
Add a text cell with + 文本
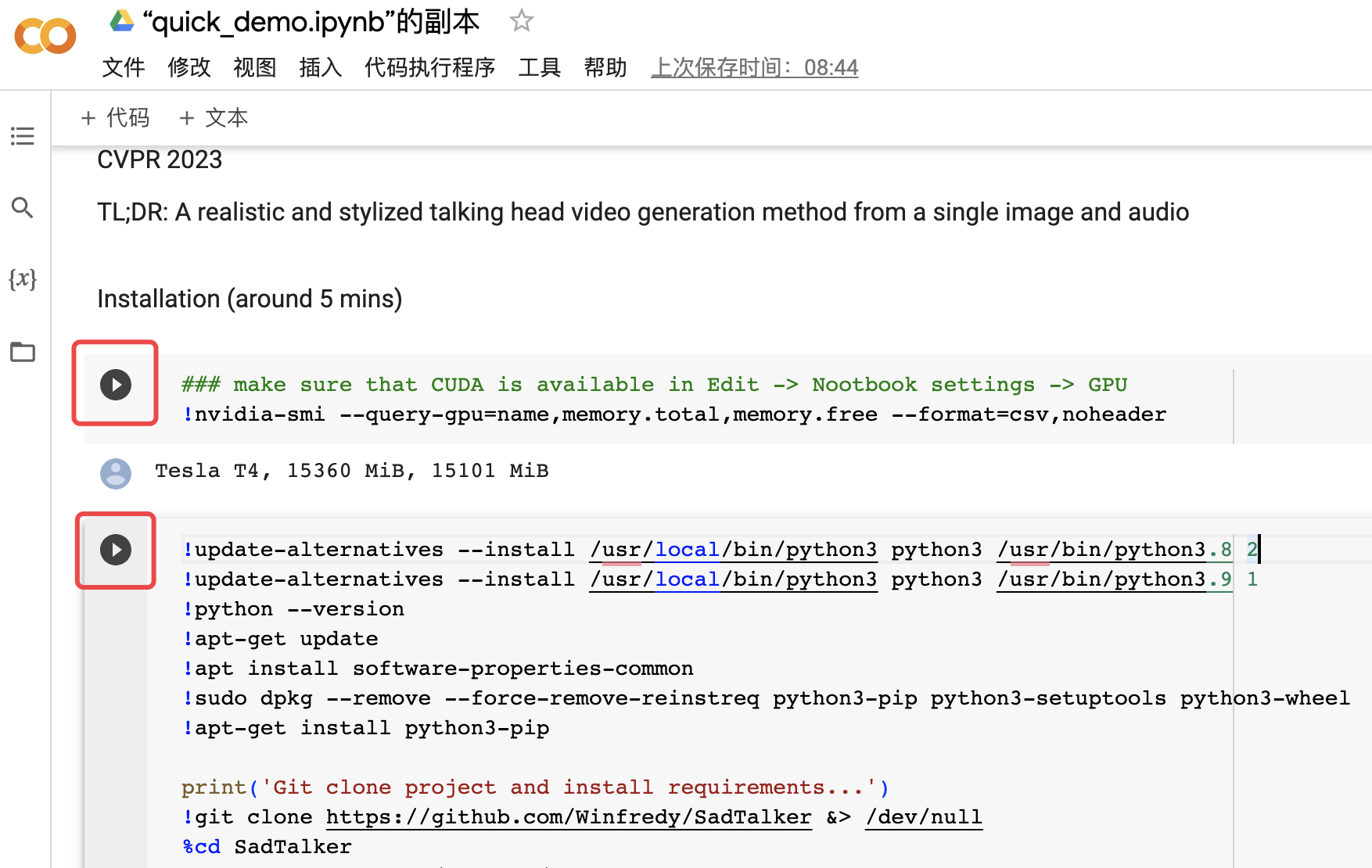click(214, 117)
